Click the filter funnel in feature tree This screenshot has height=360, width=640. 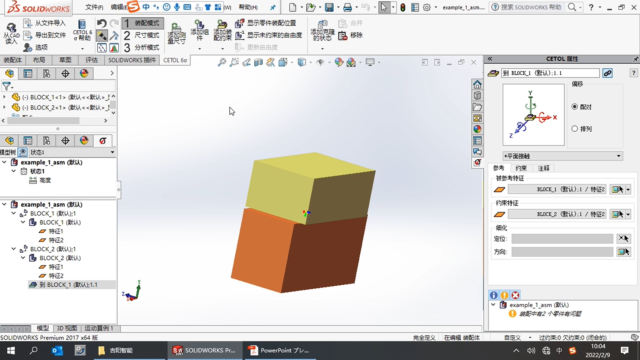pos(7,86)
